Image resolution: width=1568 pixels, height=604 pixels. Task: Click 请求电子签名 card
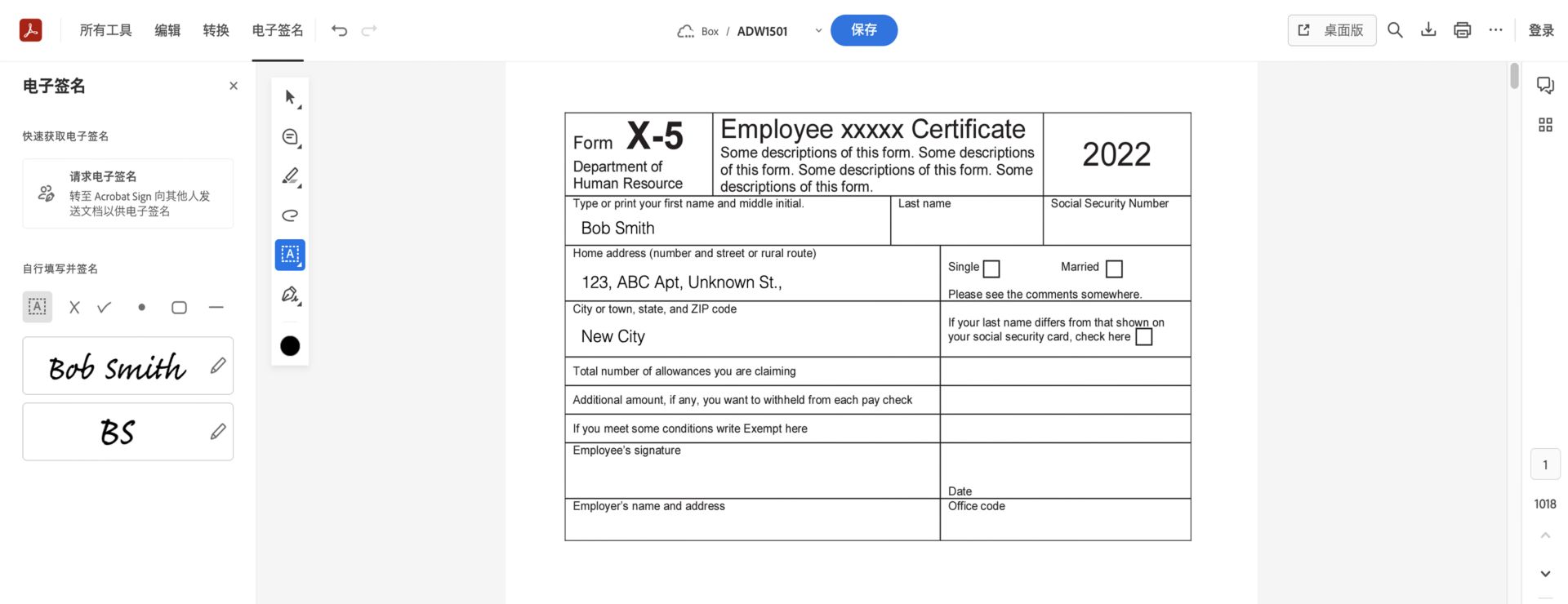point(128,193)
